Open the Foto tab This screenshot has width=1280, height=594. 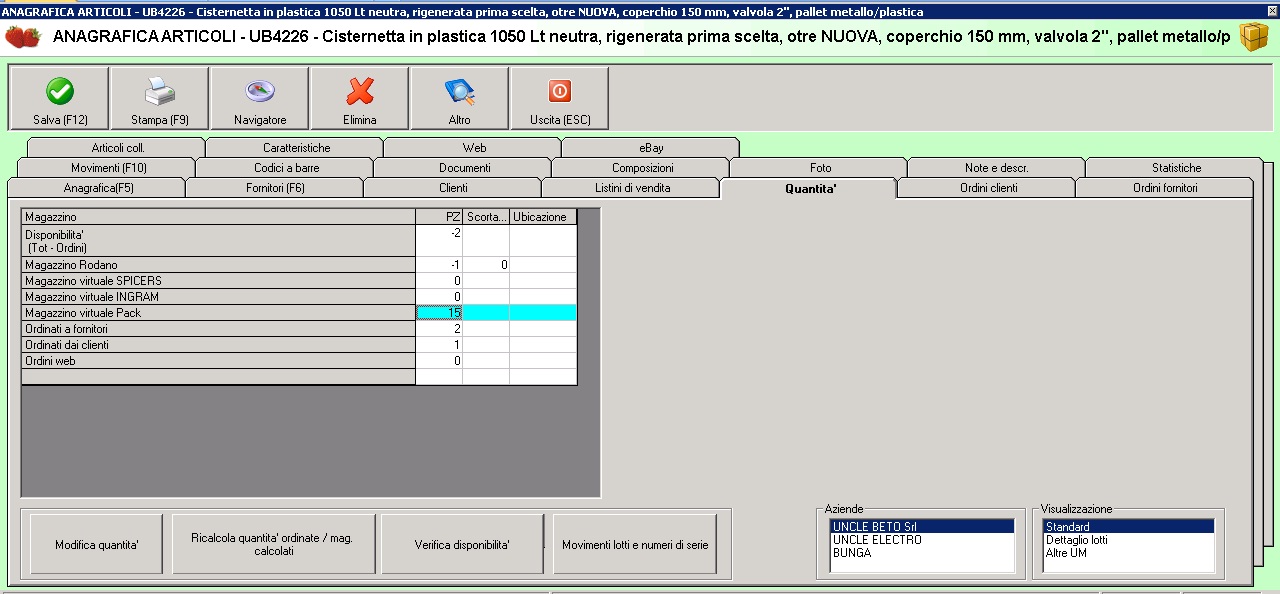tap(820, 168)
